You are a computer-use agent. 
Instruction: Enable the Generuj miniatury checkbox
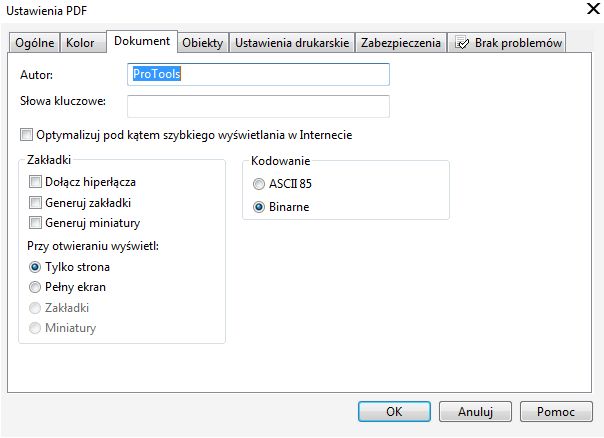coord(36,222)
